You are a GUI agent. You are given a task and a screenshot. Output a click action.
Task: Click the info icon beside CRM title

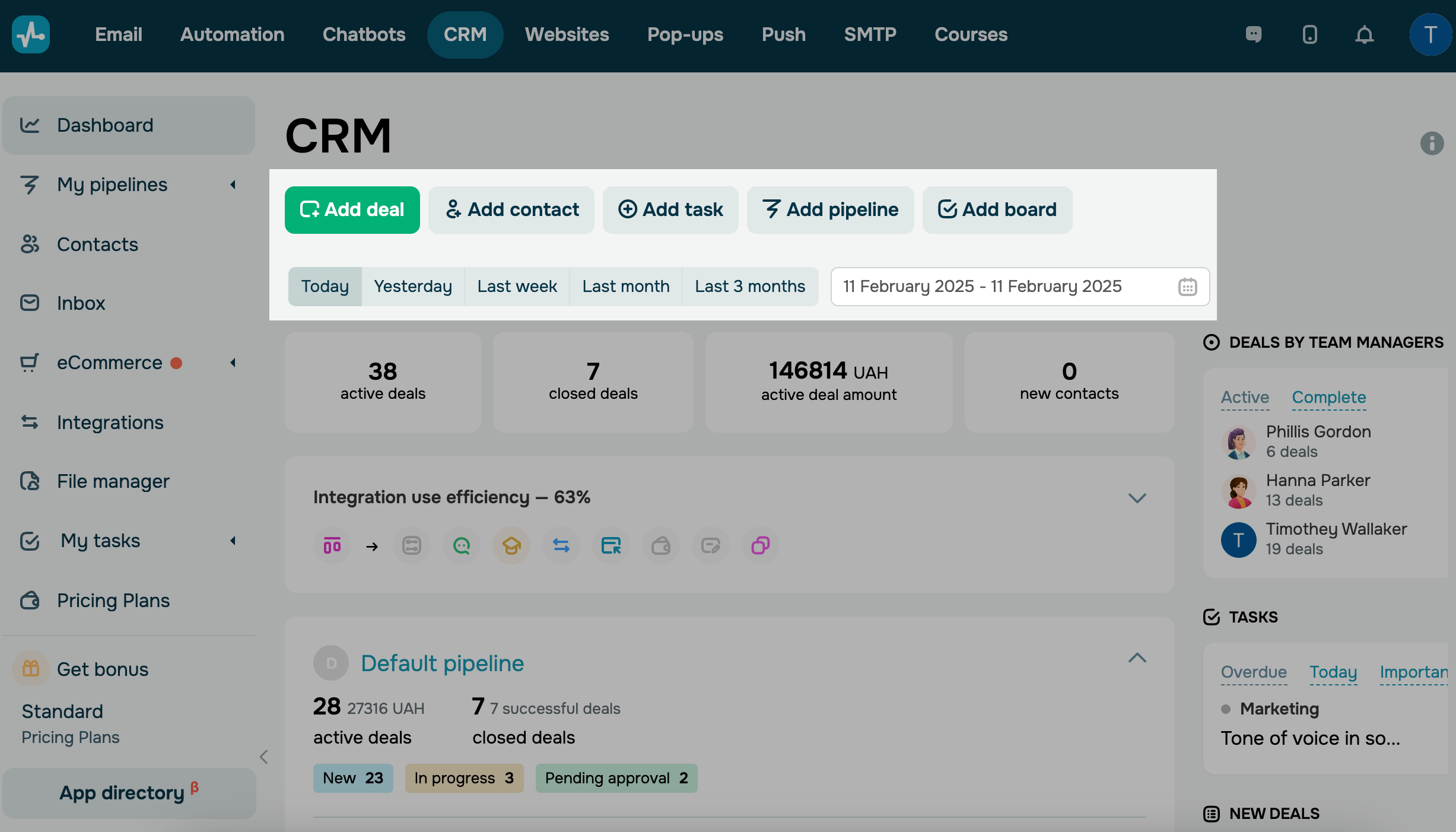tap(1432, 143)
